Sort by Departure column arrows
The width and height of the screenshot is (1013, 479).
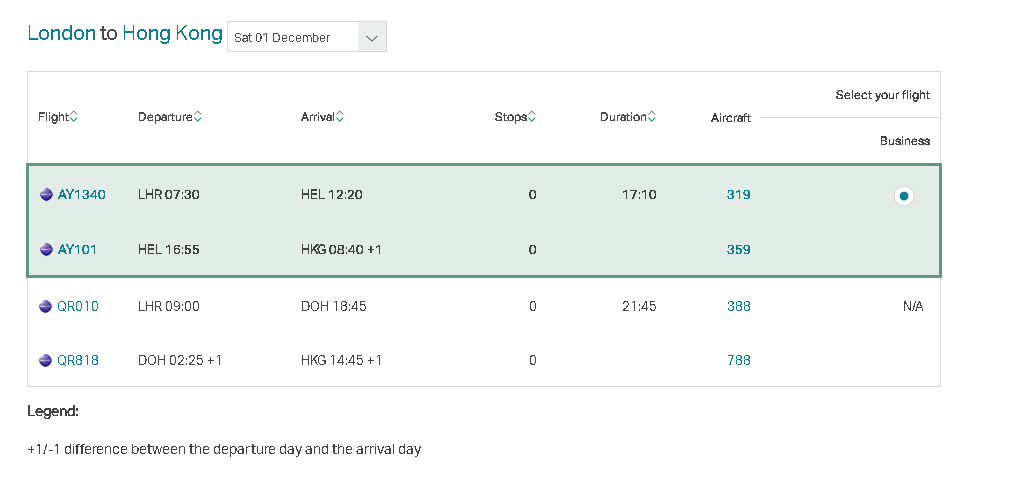click(197, 117)
